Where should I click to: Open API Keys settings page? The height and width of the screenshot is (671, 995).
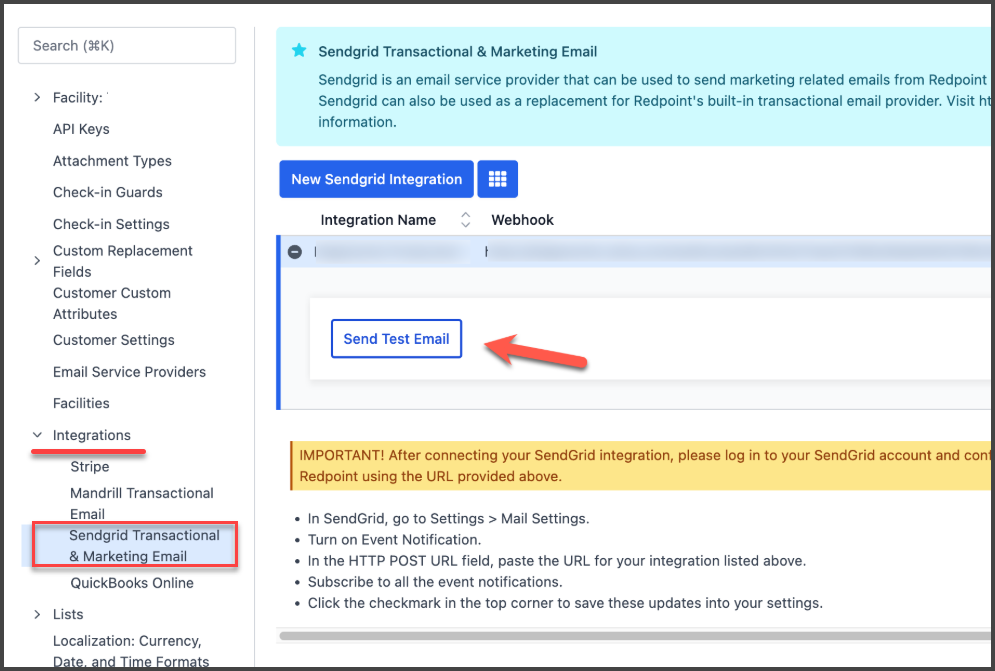point(81,129)
